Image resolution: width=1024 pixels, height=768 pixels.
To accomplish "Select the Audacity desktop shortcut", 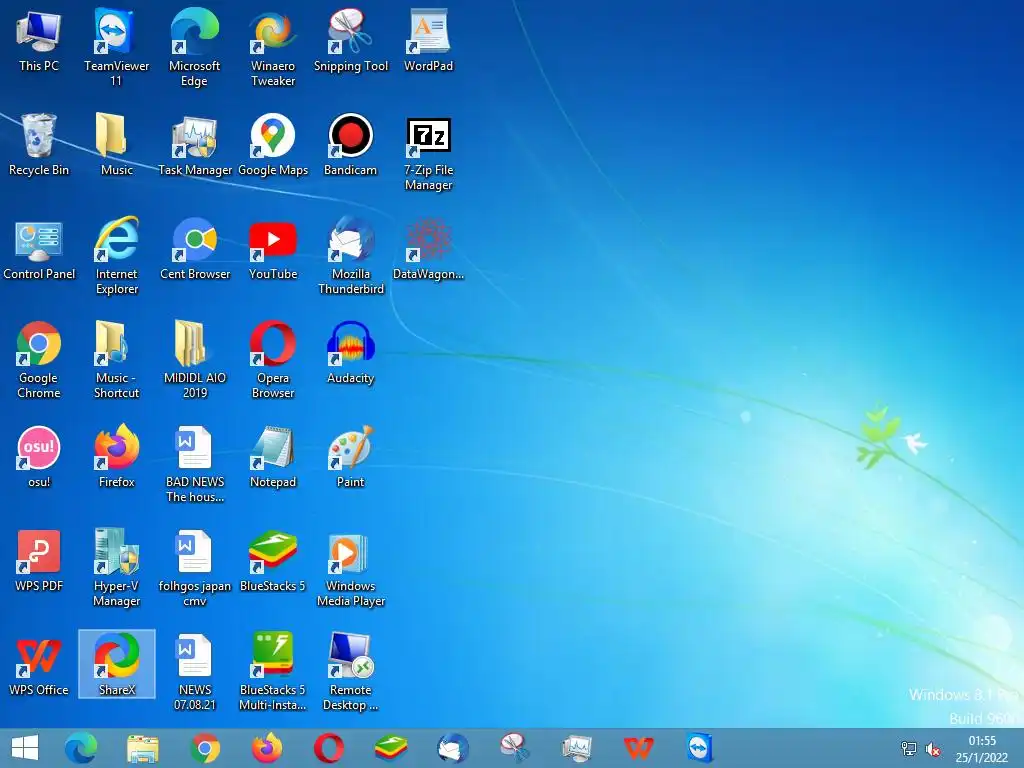I will click(351, 353).
